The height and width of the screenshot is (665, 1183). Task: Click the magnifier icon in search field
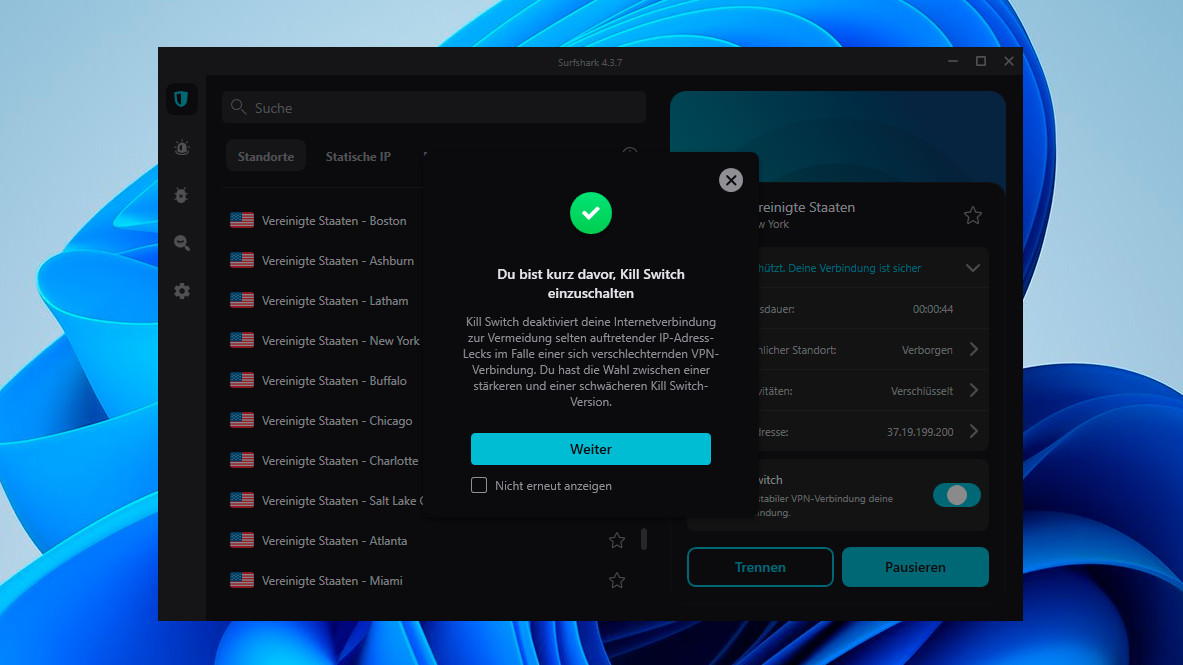click(x=238, y=107)
